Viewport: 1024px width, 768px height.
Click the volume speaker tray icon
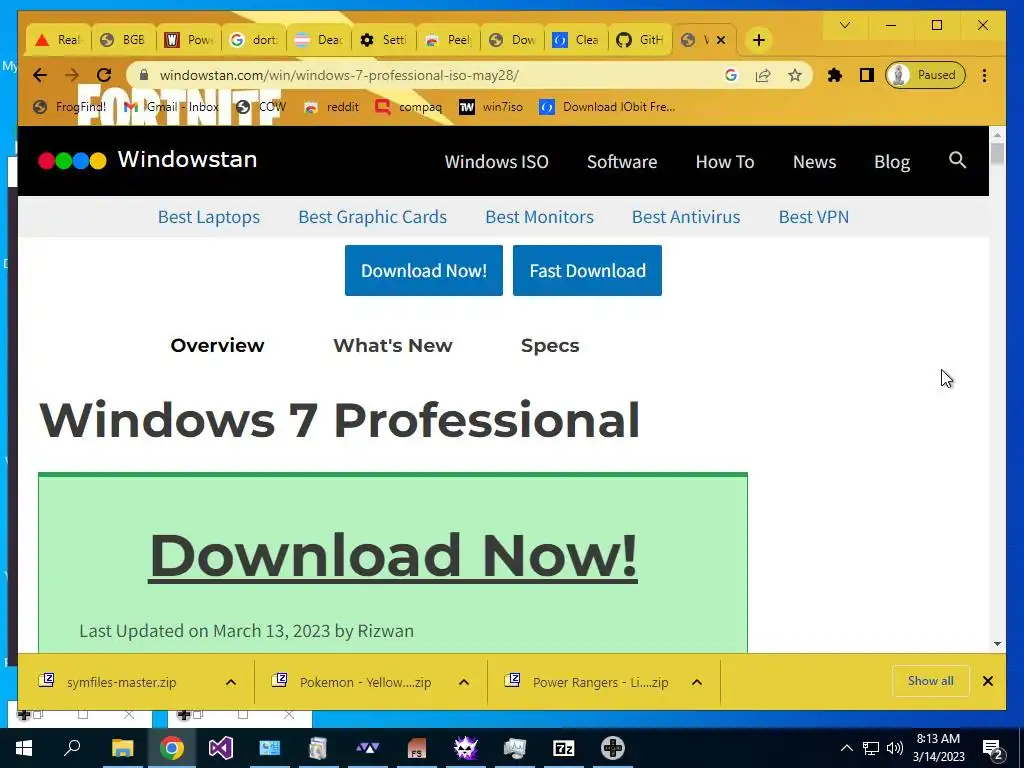click(x=895, y=748)
